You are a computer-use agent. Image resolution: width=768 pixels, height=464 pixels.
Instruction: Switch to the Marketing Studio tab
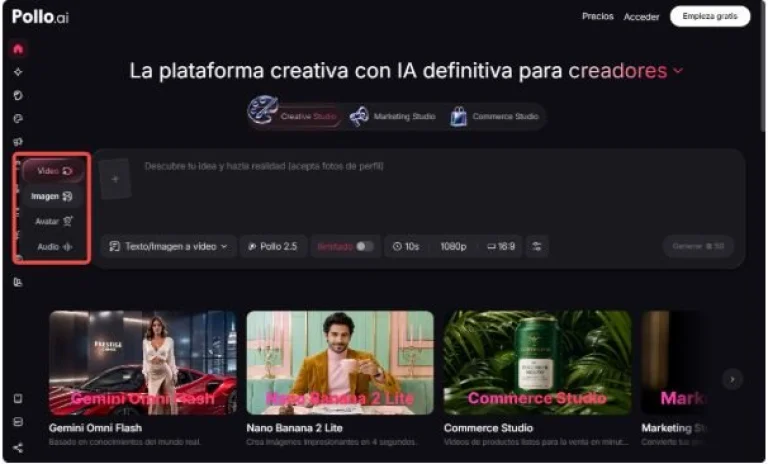pyautogui.click(x=393, y=117)
